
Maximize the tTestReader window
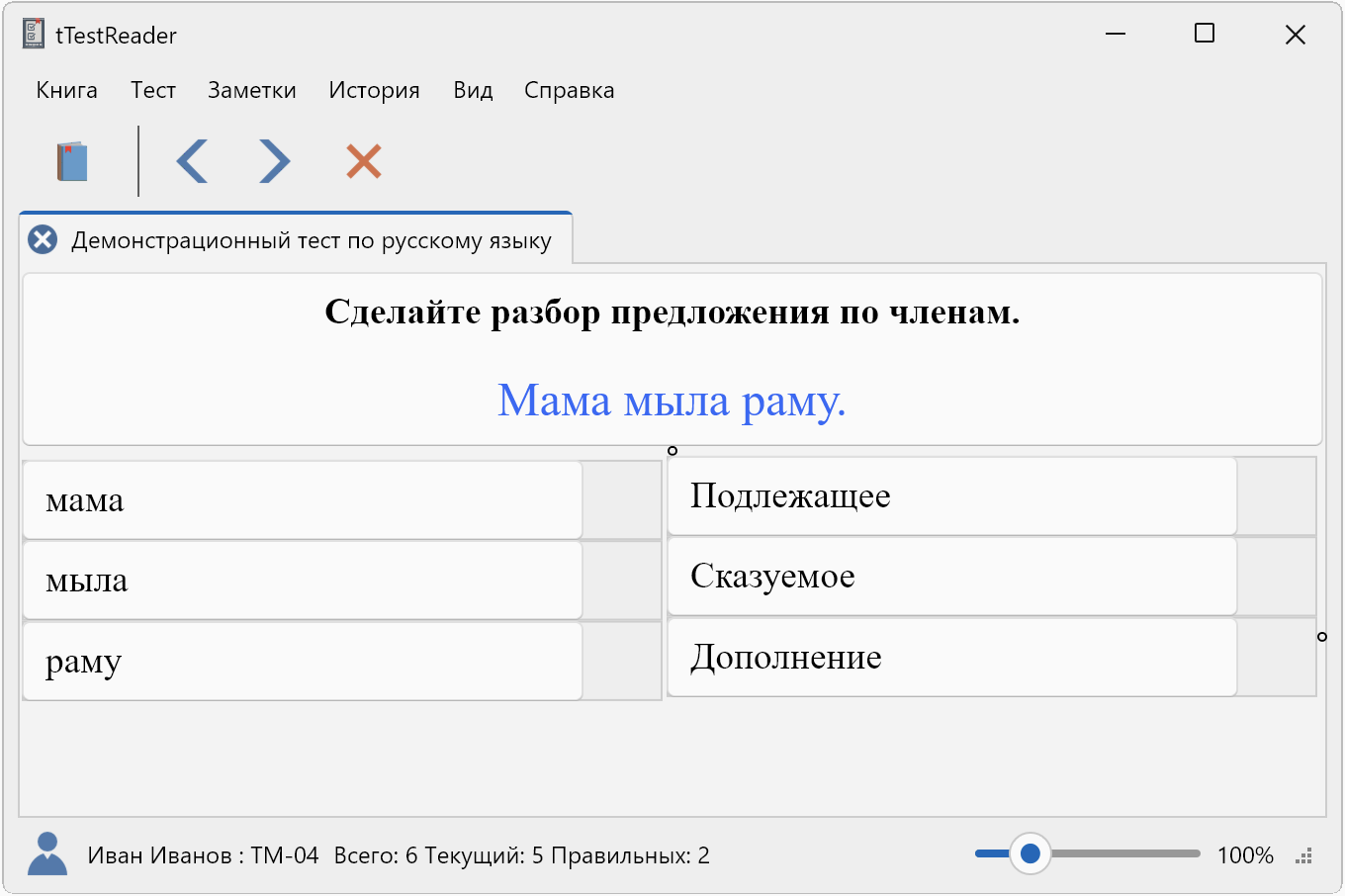1204,35
